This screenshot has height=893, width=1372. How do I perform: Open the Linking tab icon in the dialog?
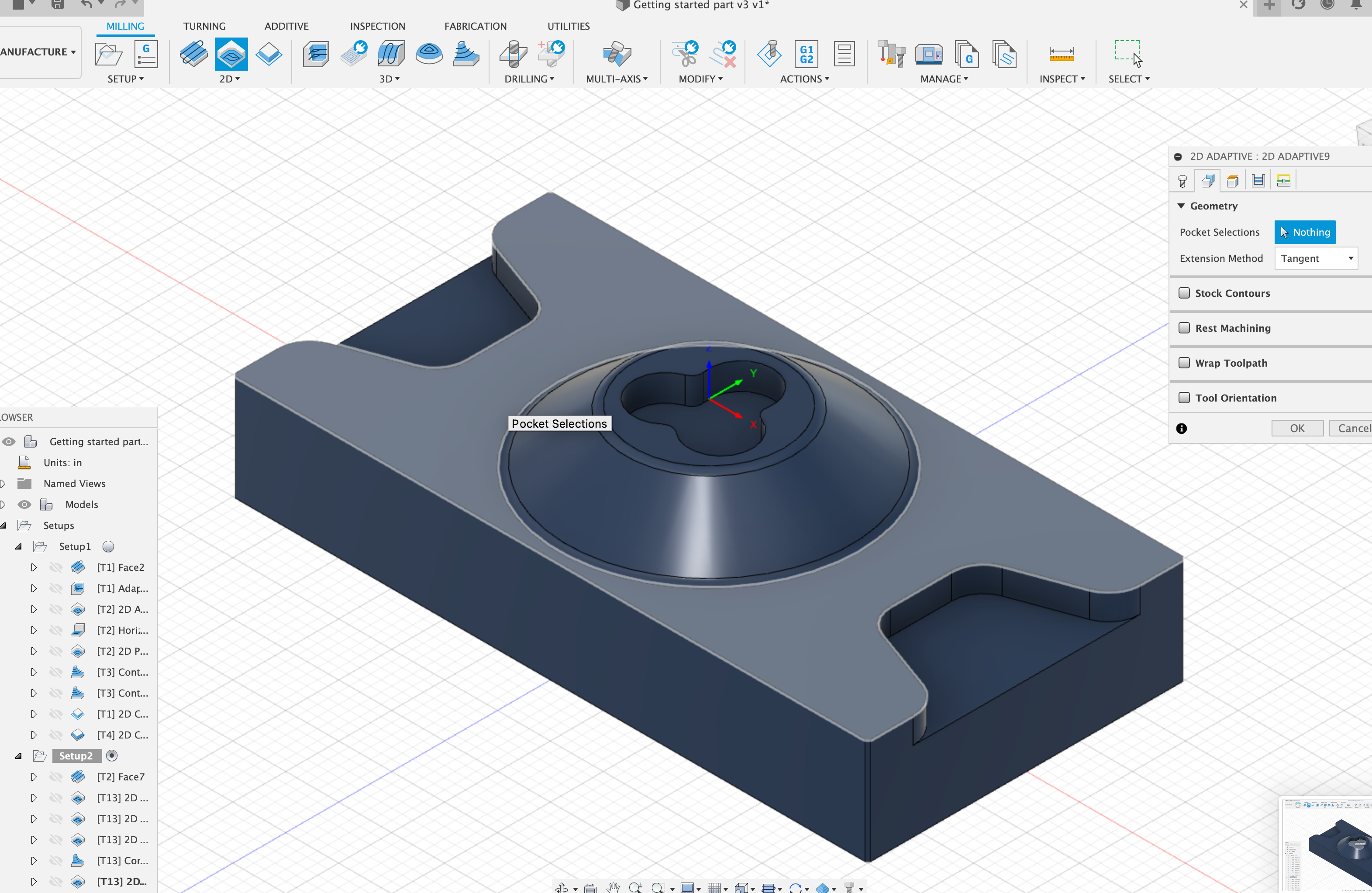[x=1284, y=182]
